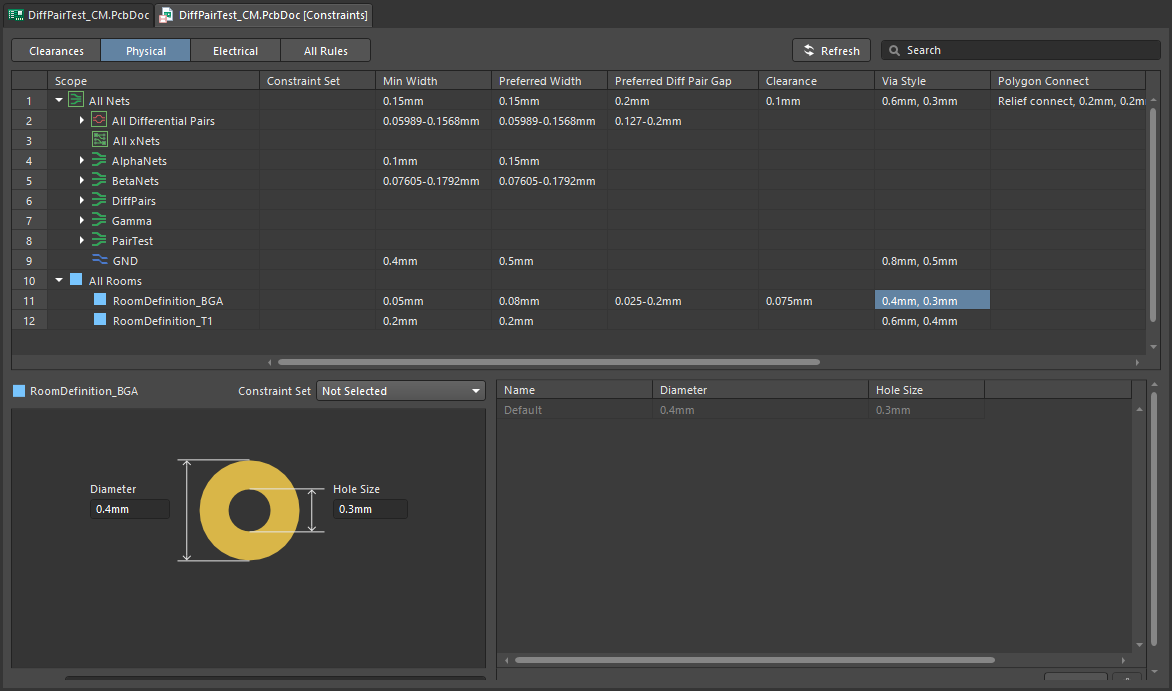Click the Polygon Connect column header
This screenshot has height=691, width=1172.
coord(1068,81)
